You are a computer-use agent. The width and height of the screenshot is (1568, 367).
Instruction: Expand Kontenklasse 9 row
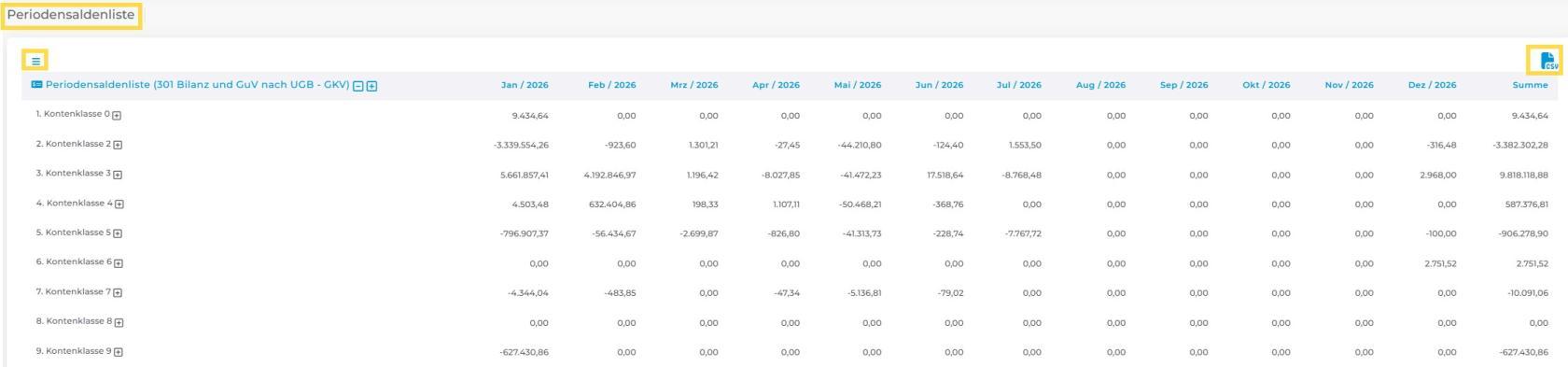click(x=119, y=352)
